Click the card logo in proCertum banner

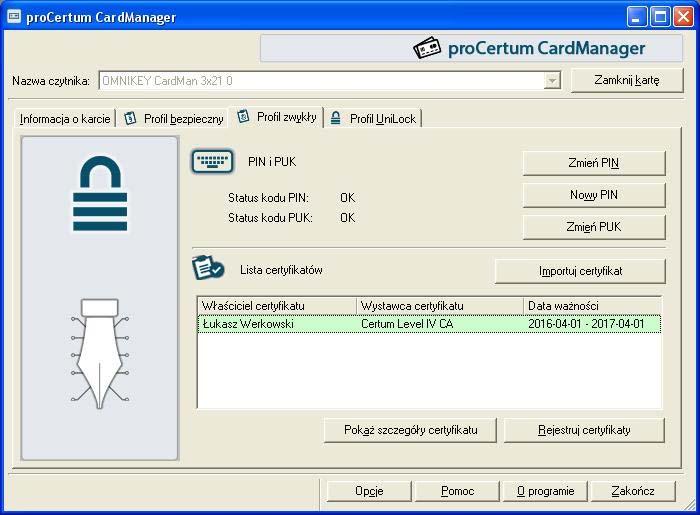(427, 48)
